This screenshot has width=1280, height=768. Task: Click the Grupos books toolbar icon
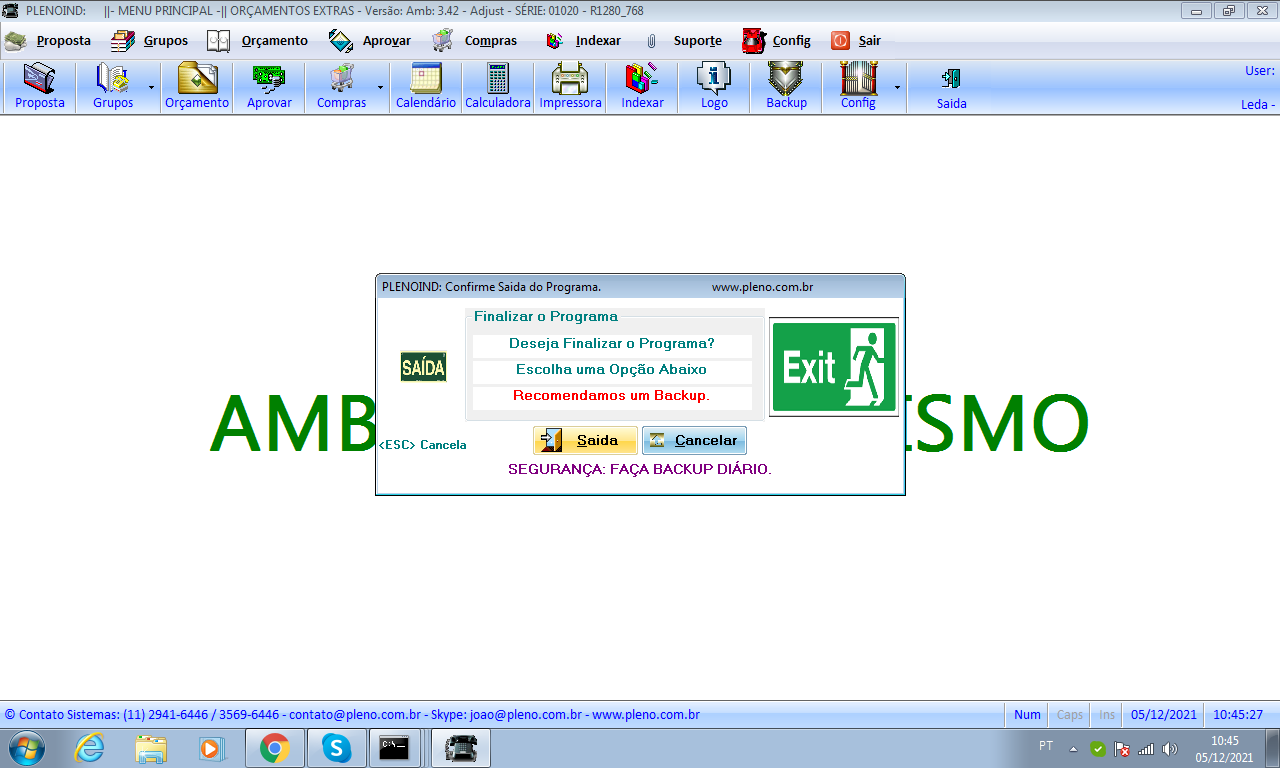click(x=113, y=87)
